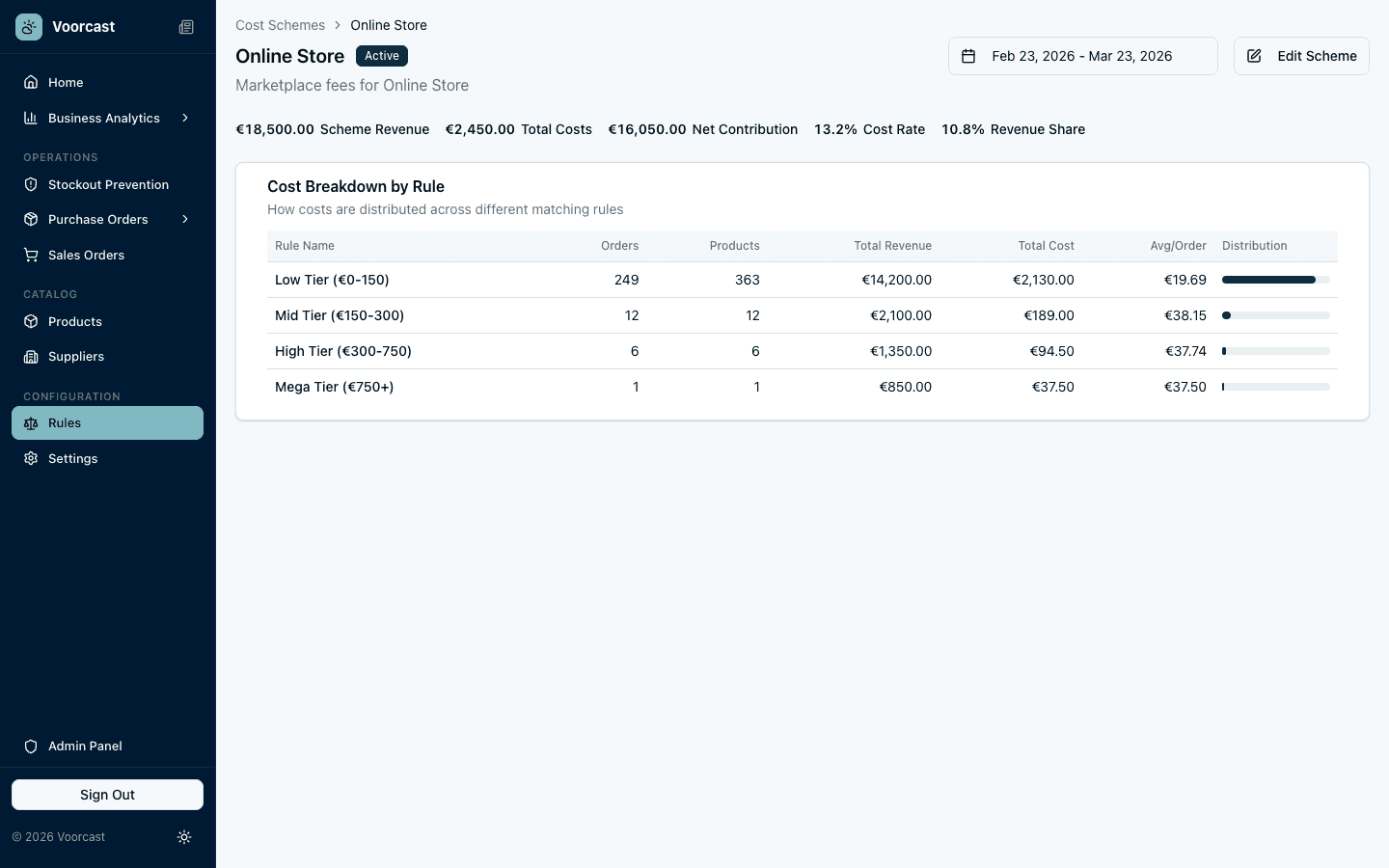Click the Suppliers building icon

[31, 357]
